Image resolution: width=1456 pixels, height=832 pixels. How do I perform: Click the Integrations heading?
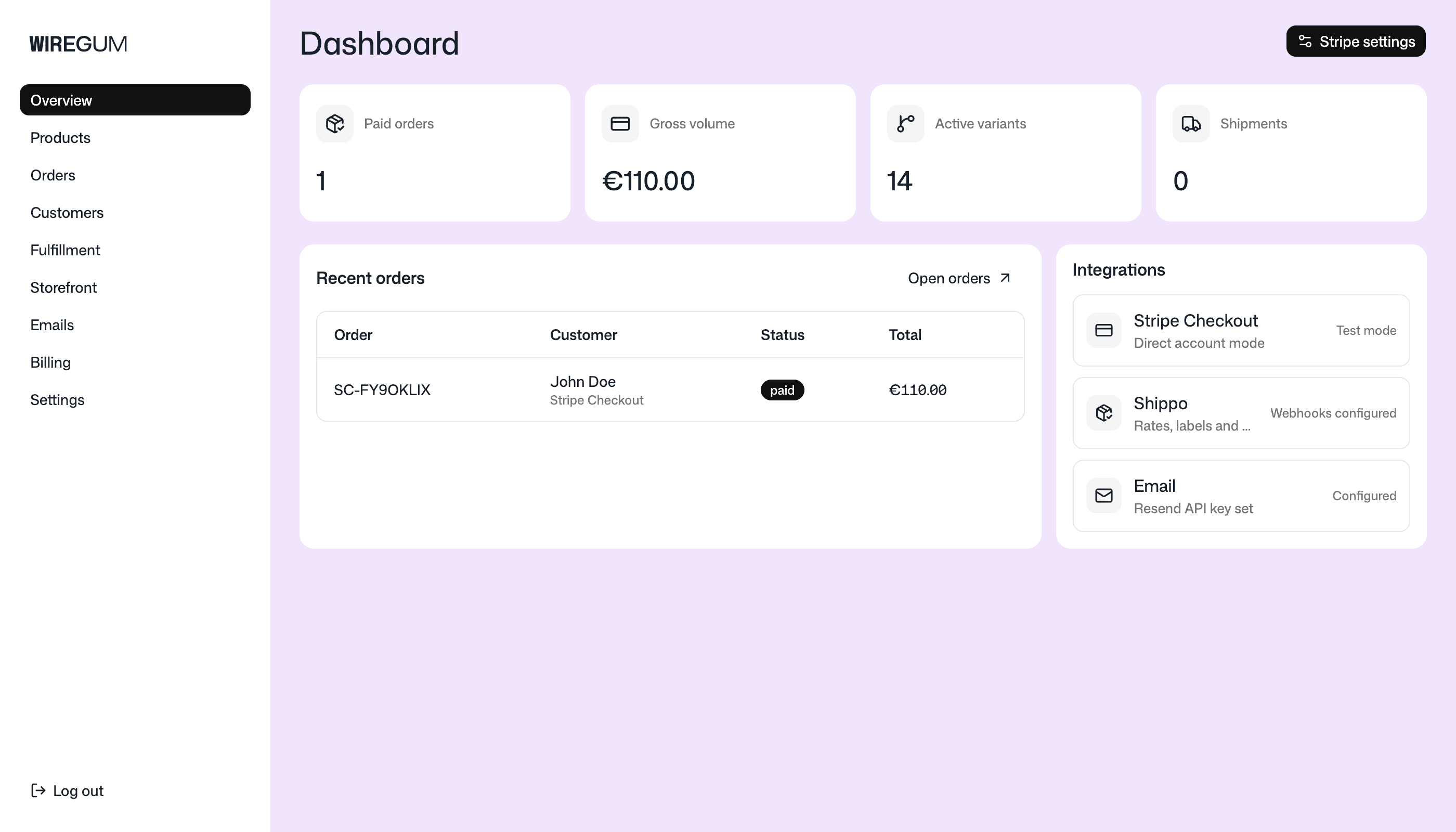coord(1119,270)
